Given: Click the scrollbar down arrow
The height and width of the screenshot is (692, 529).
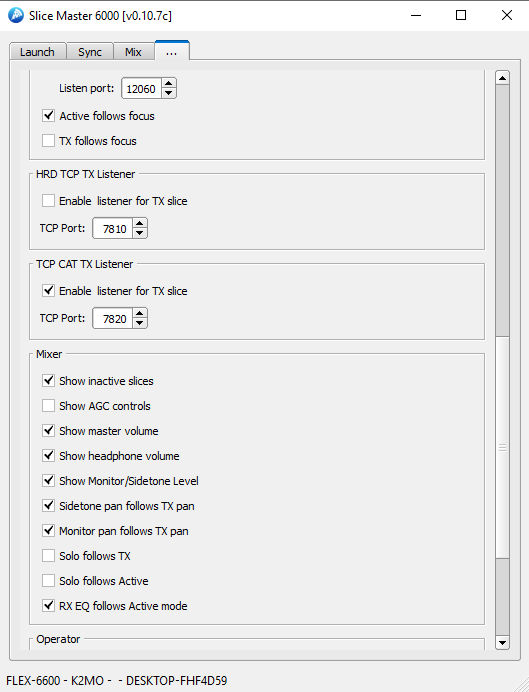Looking at the screenshot, I should click(x=502, y=642).
